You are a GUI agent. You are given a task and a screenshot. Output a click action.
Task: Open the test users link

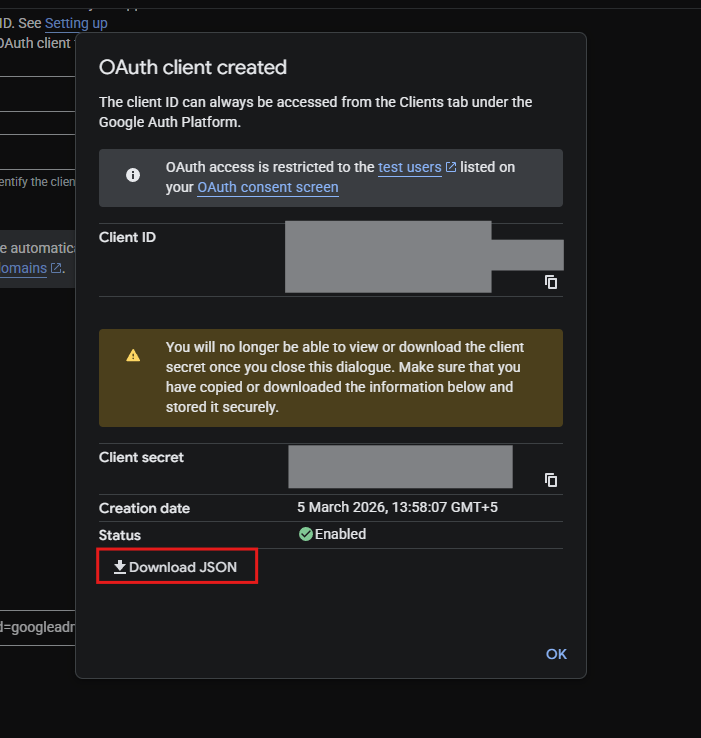(x=410, y=167)
